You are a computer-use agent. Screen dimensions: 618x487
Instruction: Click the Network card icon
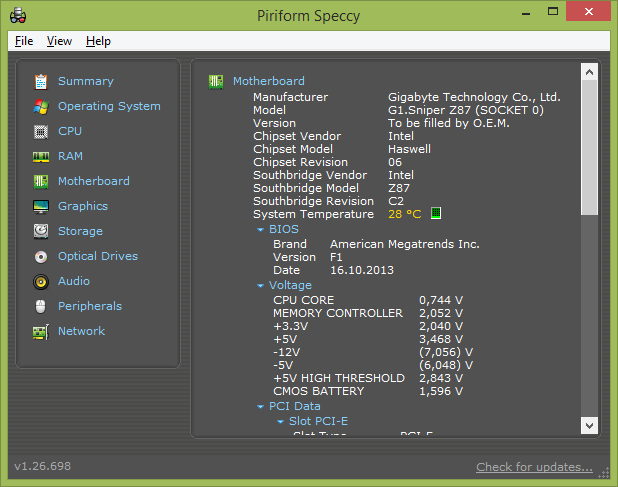41,332
